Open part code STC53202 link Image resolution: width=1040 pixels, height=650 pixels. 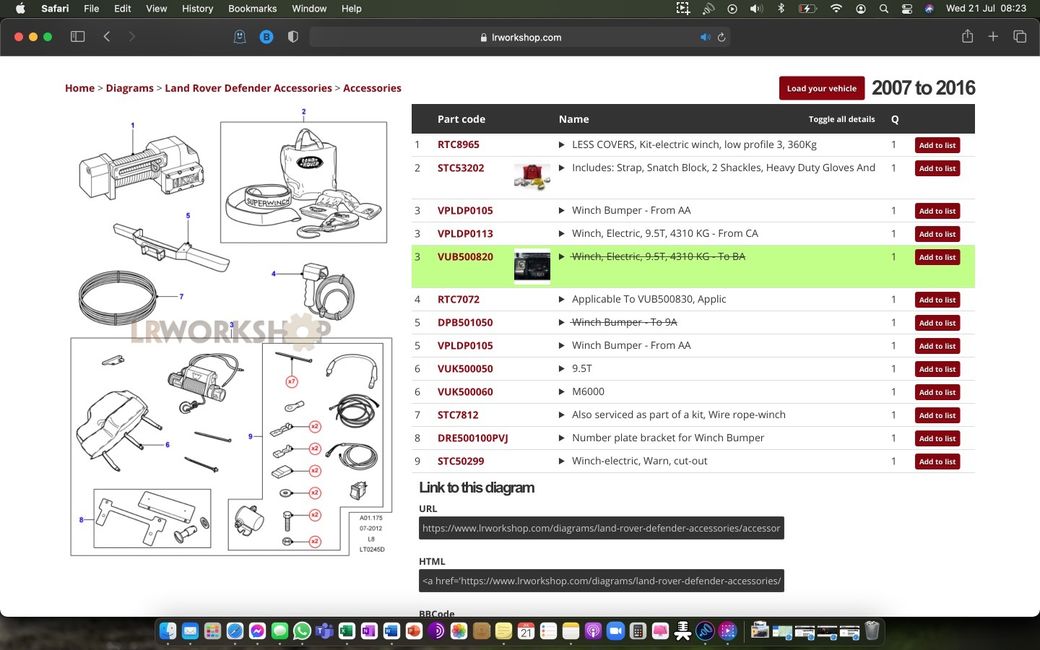(x=460, y=168)
